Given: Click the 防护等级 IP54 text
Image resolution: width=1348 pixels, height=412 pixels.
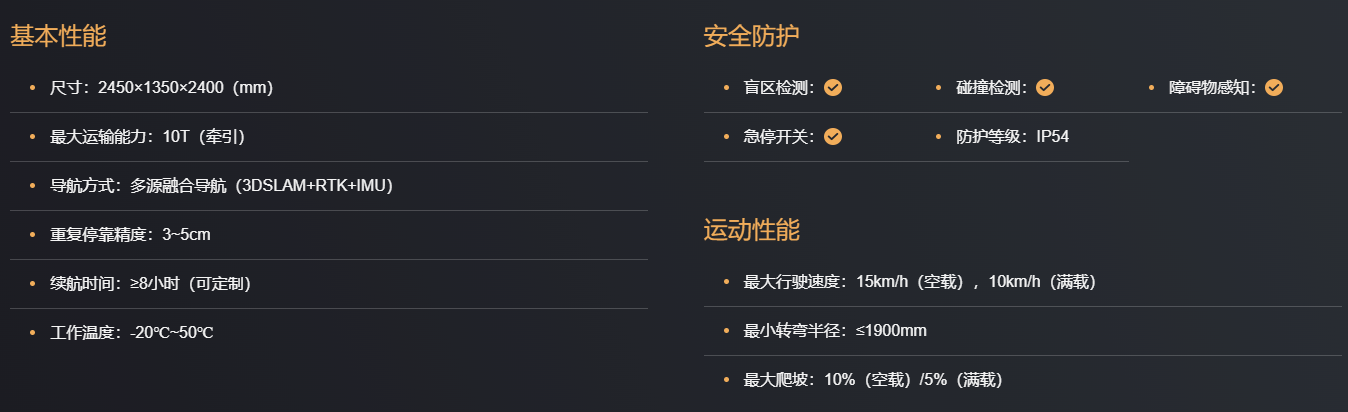Looking at the screenshot, I should pos(1012,137).
